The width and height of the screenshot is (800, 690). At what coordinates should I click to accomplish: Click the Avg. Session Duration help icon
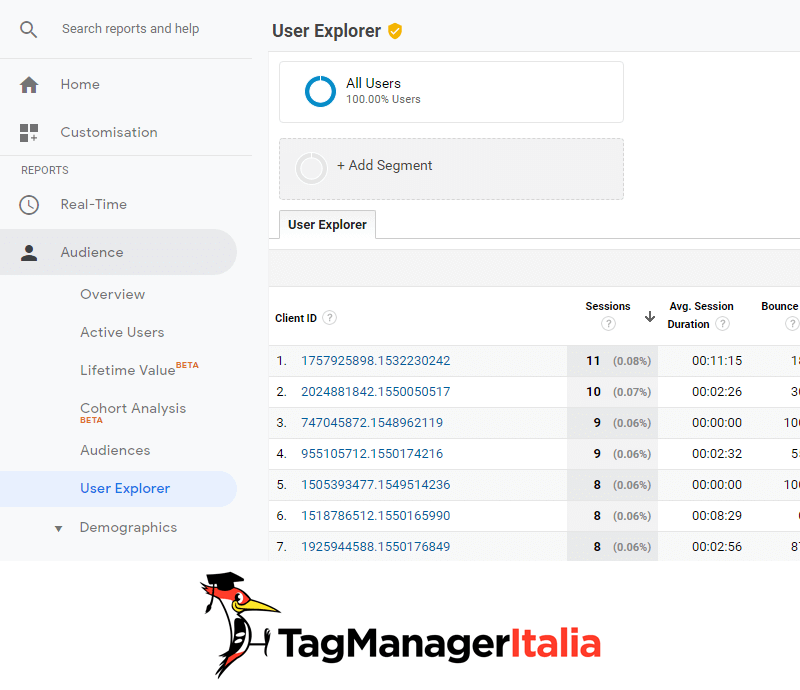(x=722, y=324)
